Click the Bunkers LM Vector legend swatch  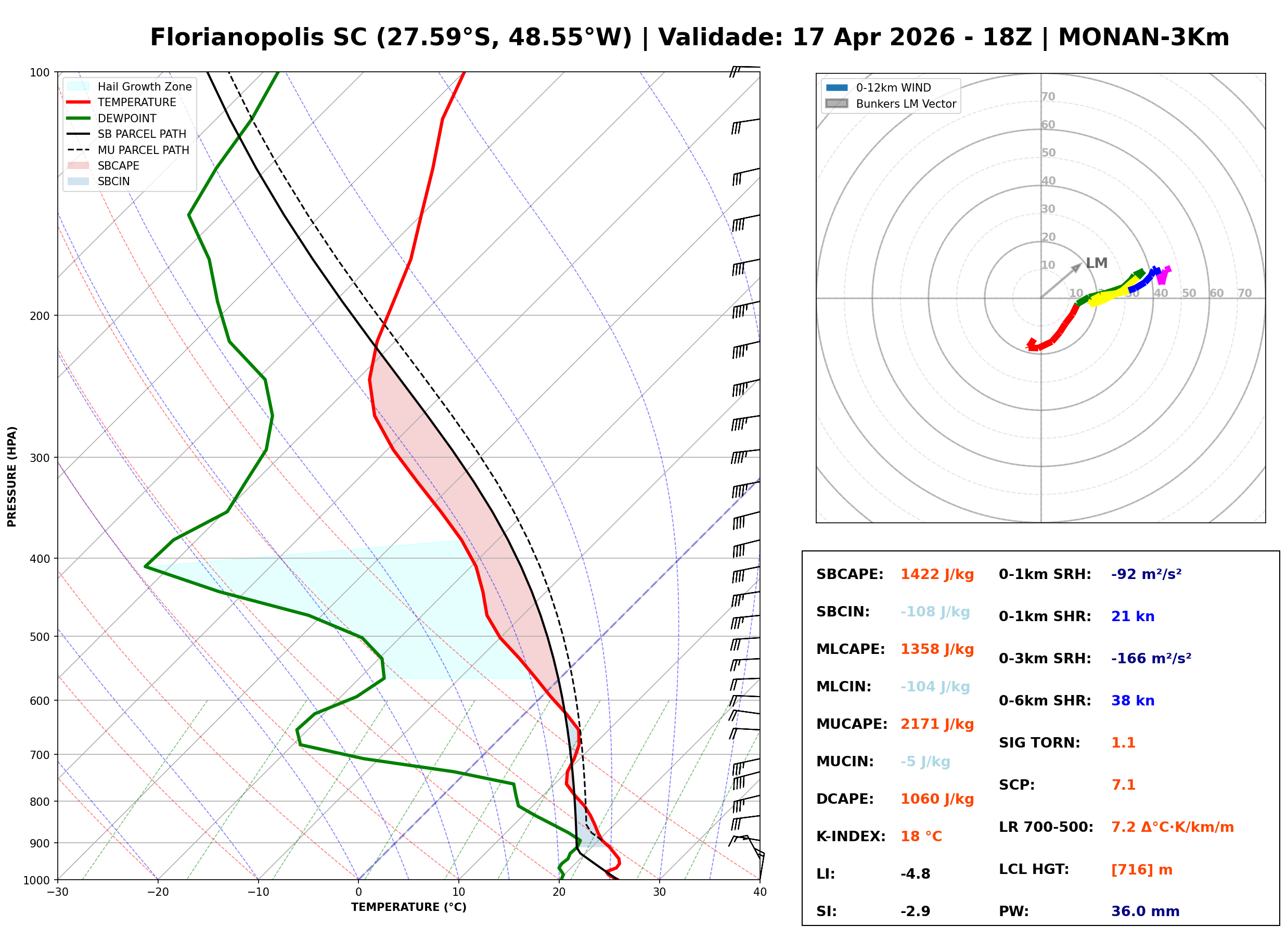837,104
